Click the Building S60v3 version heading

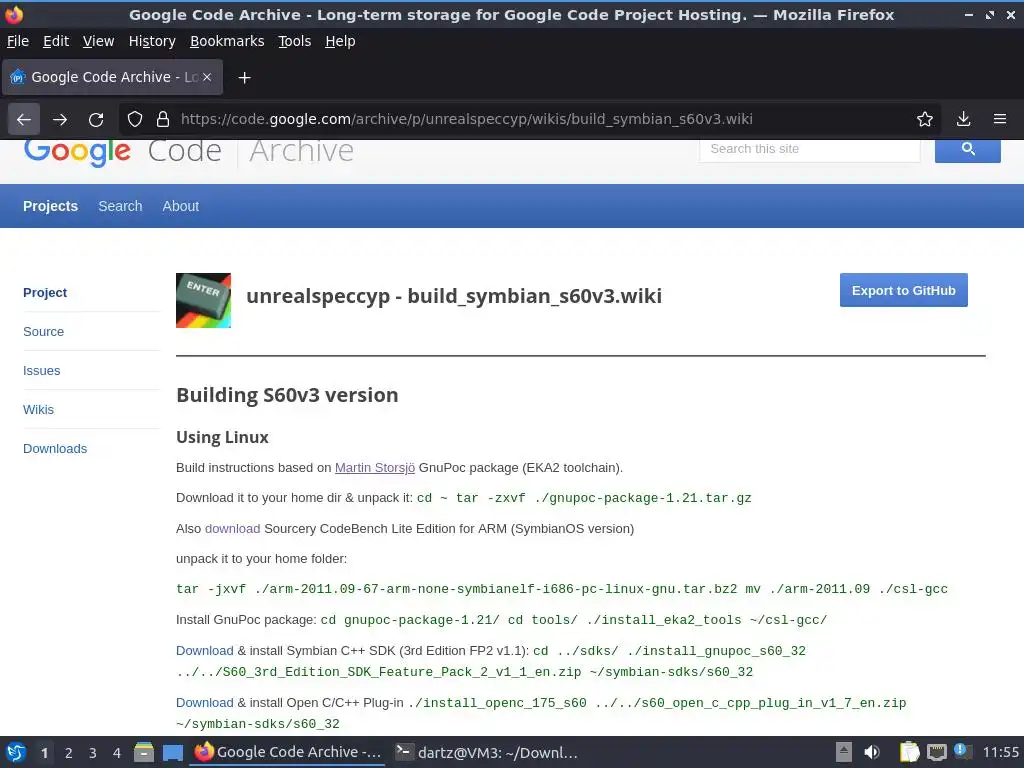[287, 395]
